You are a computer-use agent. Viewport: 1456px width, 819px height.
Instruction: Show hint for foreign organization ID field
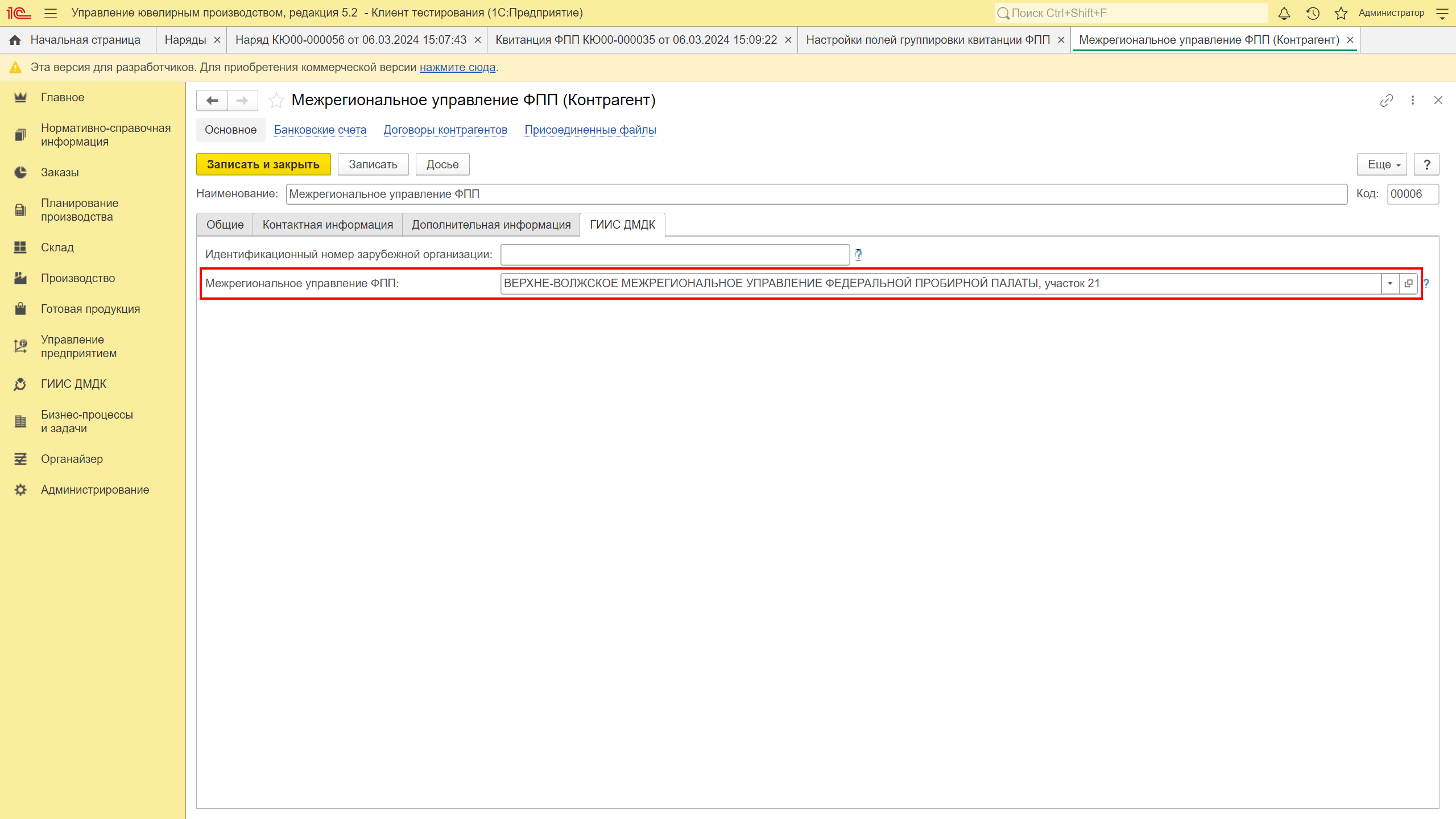coord(858,255)
